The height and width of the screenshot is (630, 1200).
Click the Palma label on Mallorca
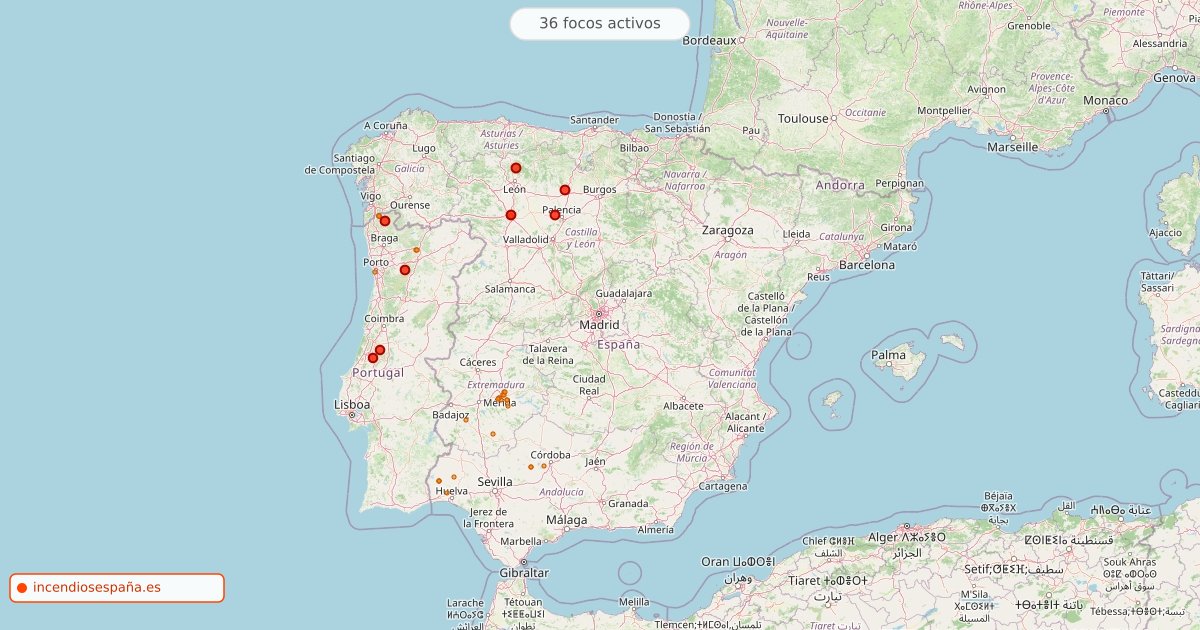click(x=889, y=355)
